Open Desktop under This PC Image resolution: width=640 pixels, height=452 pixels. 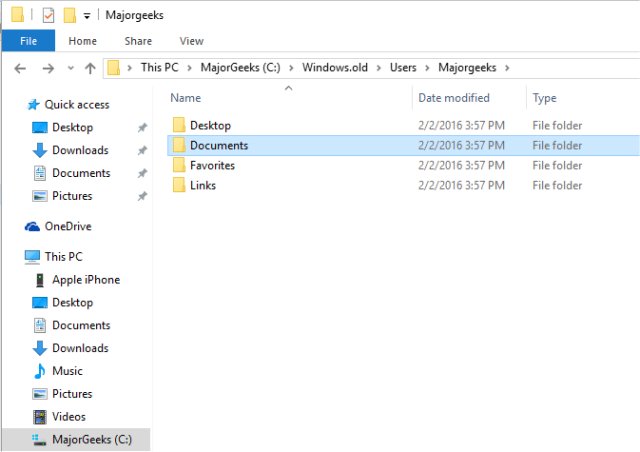click(72, 303)
